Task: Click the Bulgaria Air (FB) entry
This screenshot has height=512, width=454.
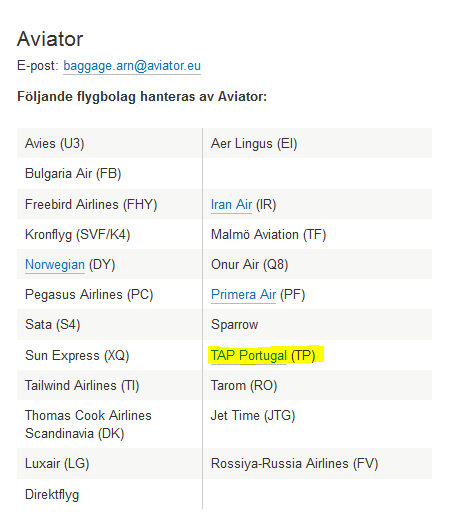Action: point(73,174)
